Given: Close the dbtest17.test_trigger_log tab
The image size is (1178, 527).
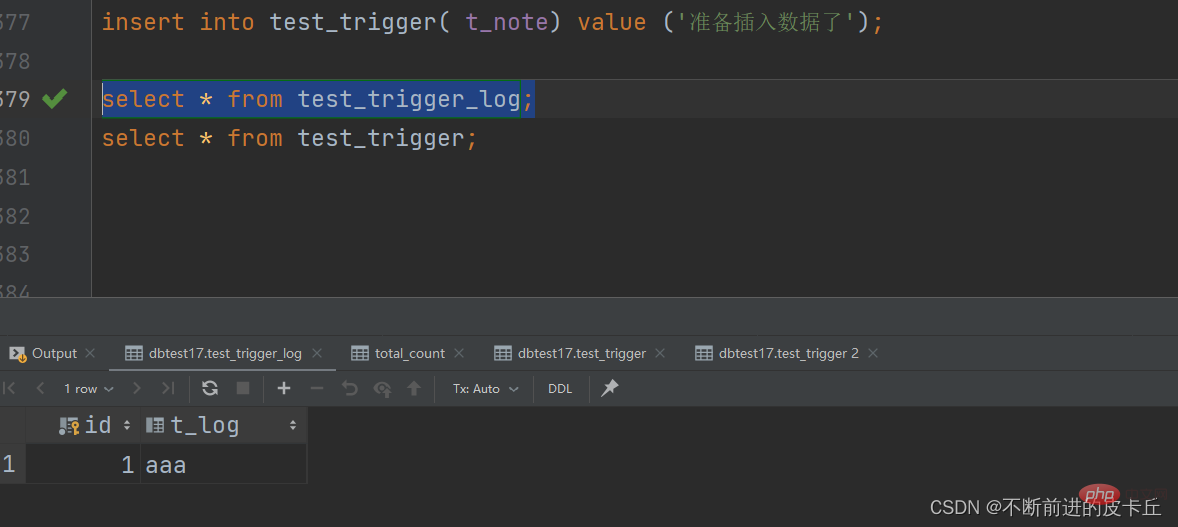Looking at the screenshot, I should 317,353.
